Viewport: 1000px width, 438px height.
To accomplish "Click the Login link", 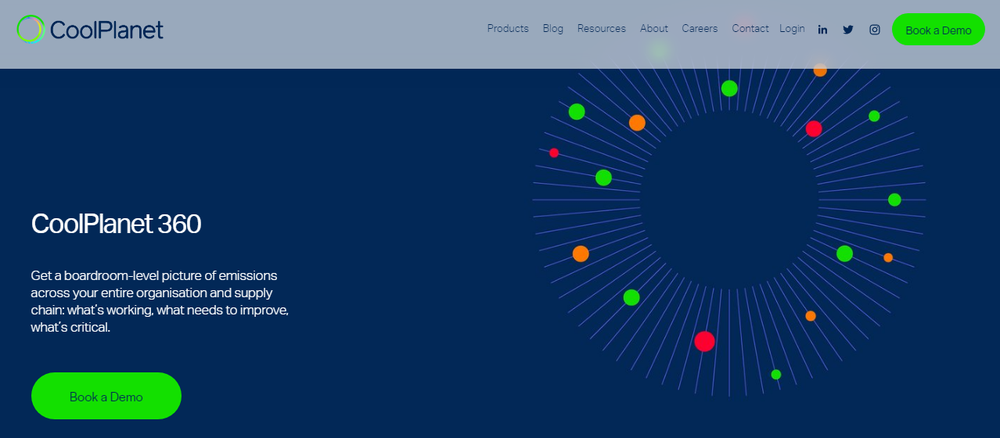I will click(x=792, y=29).
